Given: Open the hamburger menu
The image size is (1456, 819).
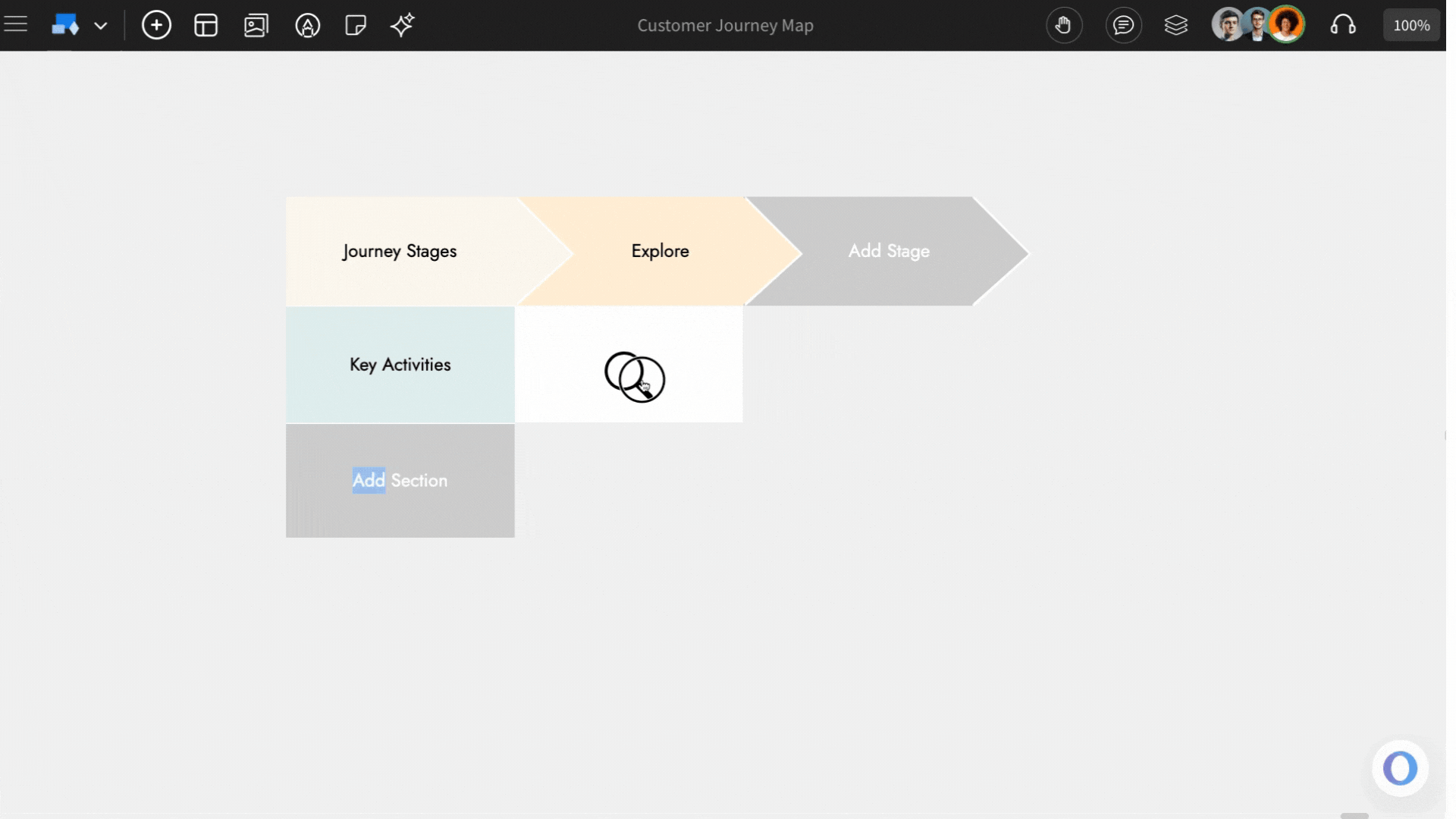Looking at the screenshot, I should pos(16,23).
